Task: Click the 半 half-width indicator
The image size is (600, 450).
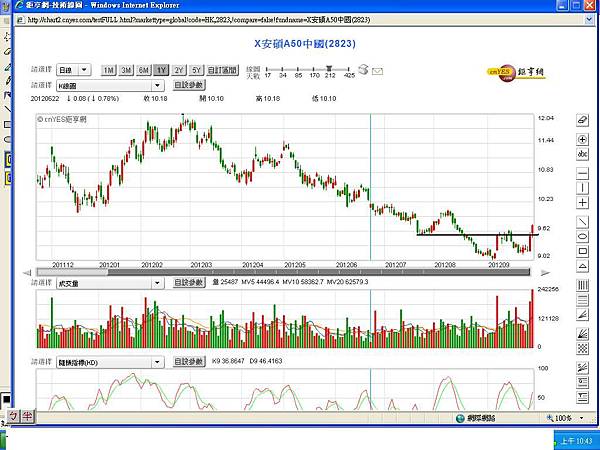Action: (27, 416)
